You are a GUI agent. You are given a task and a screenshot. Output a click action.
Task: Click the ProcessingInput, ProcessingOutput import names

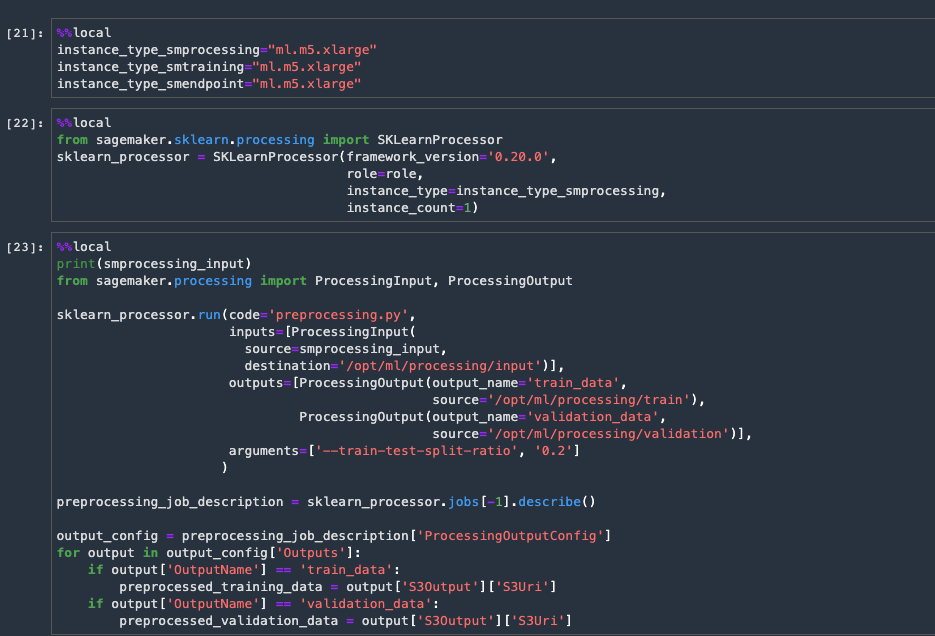pyautogui.click(x=444, y=281)
